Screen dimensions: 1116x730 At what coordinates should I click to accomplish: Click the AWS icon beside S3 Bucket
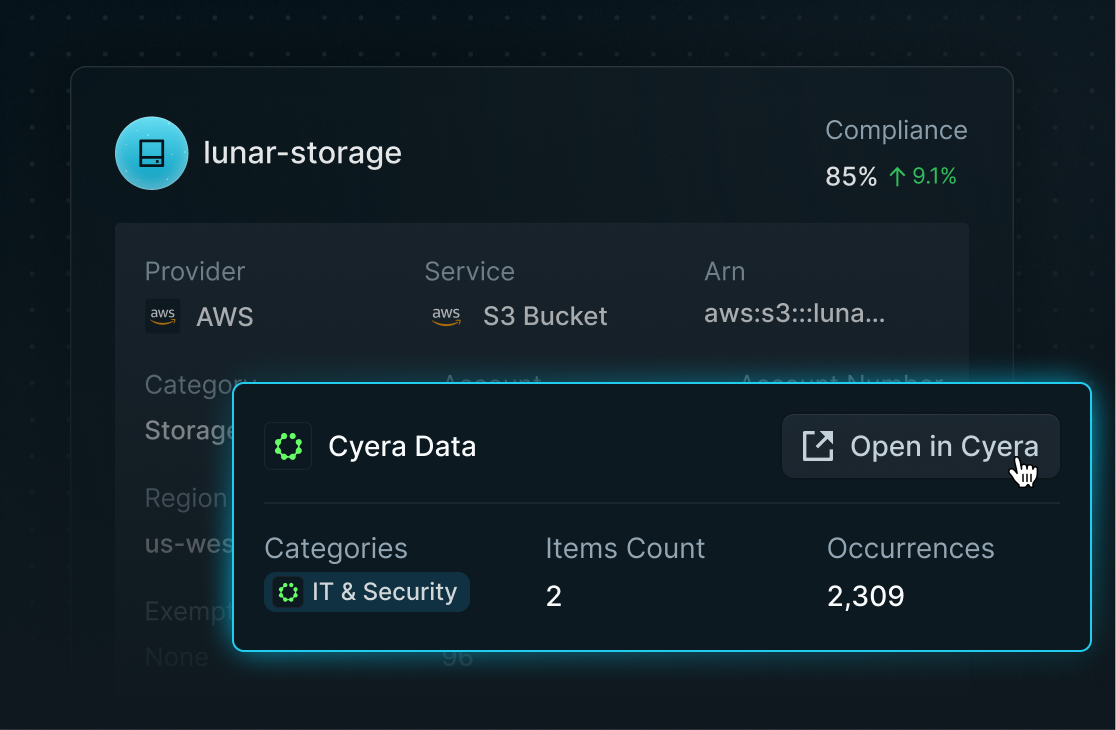point(446,316)
